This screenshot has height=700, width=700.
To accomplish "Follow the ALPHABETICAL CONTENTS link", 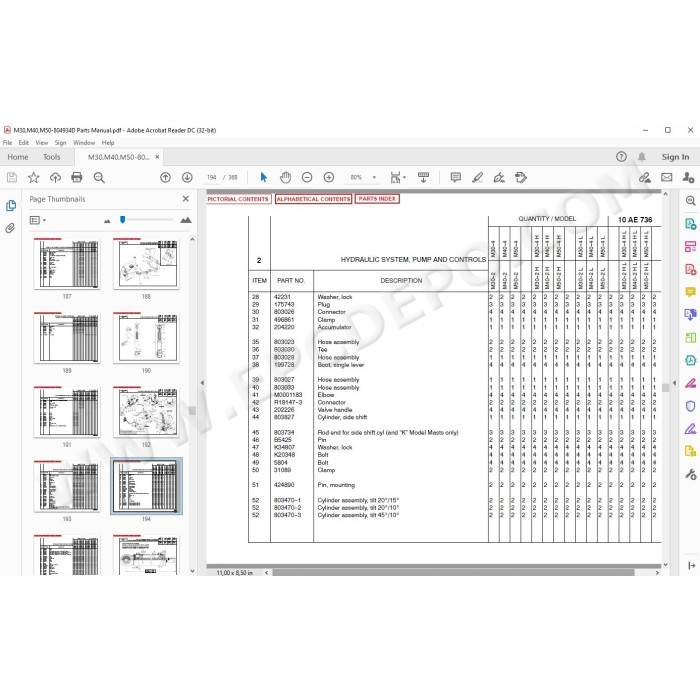I will [313, 199].
